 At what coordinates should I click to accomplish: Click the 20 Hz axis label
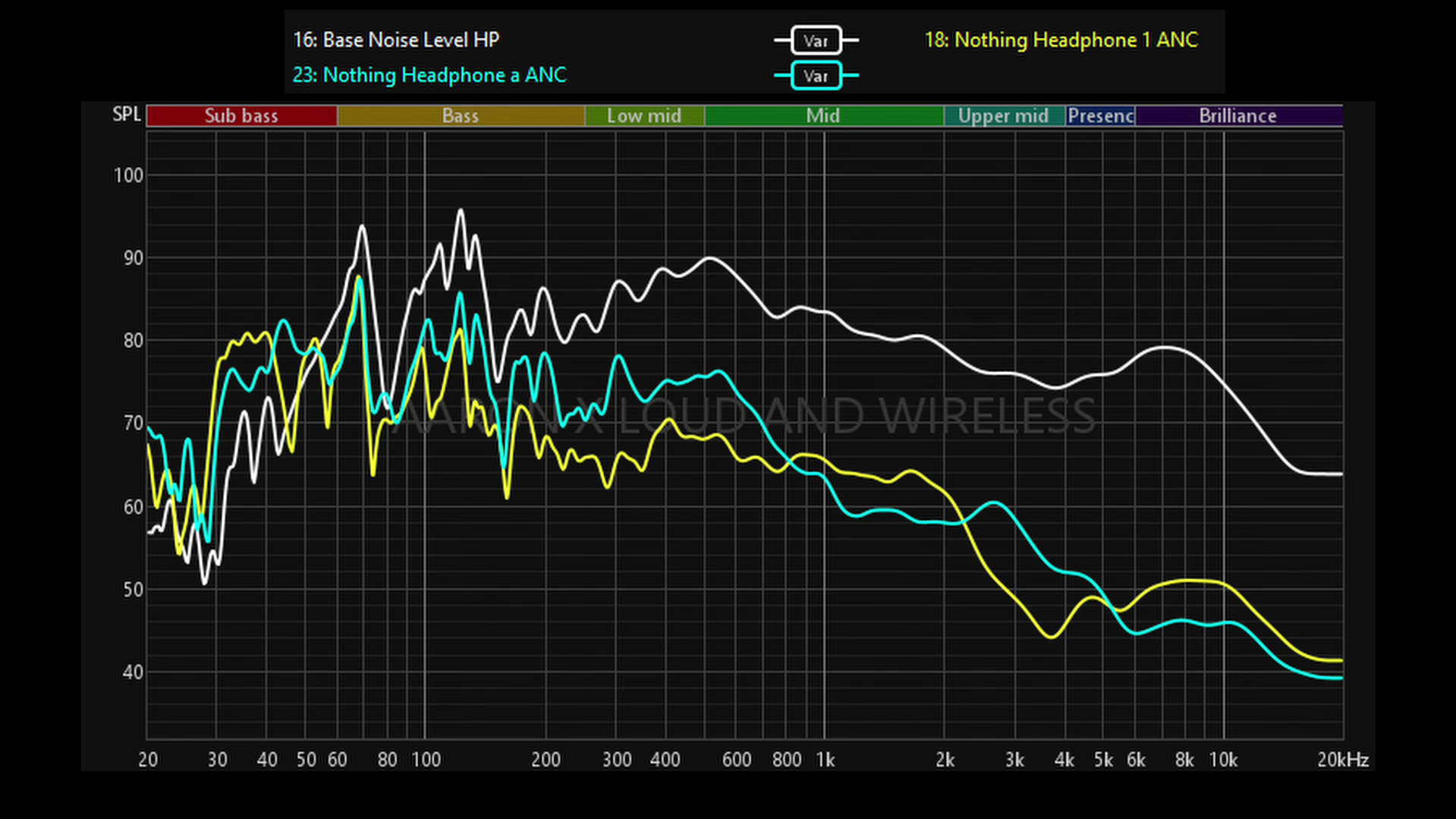[x=148, y=760]
